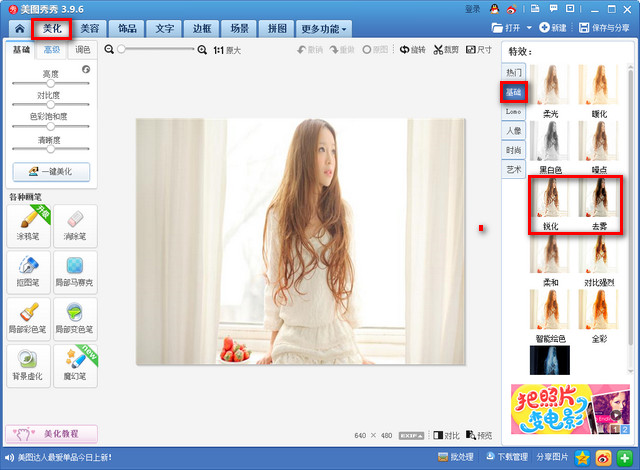Select the 人像 effects category tab
The width and height of the screenshot is (640, 470).
(x=513, y=130)
